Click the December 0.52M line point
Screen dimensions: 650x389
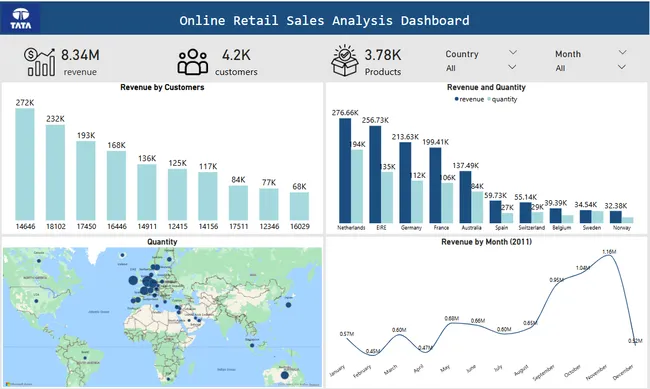click(635, 344)
